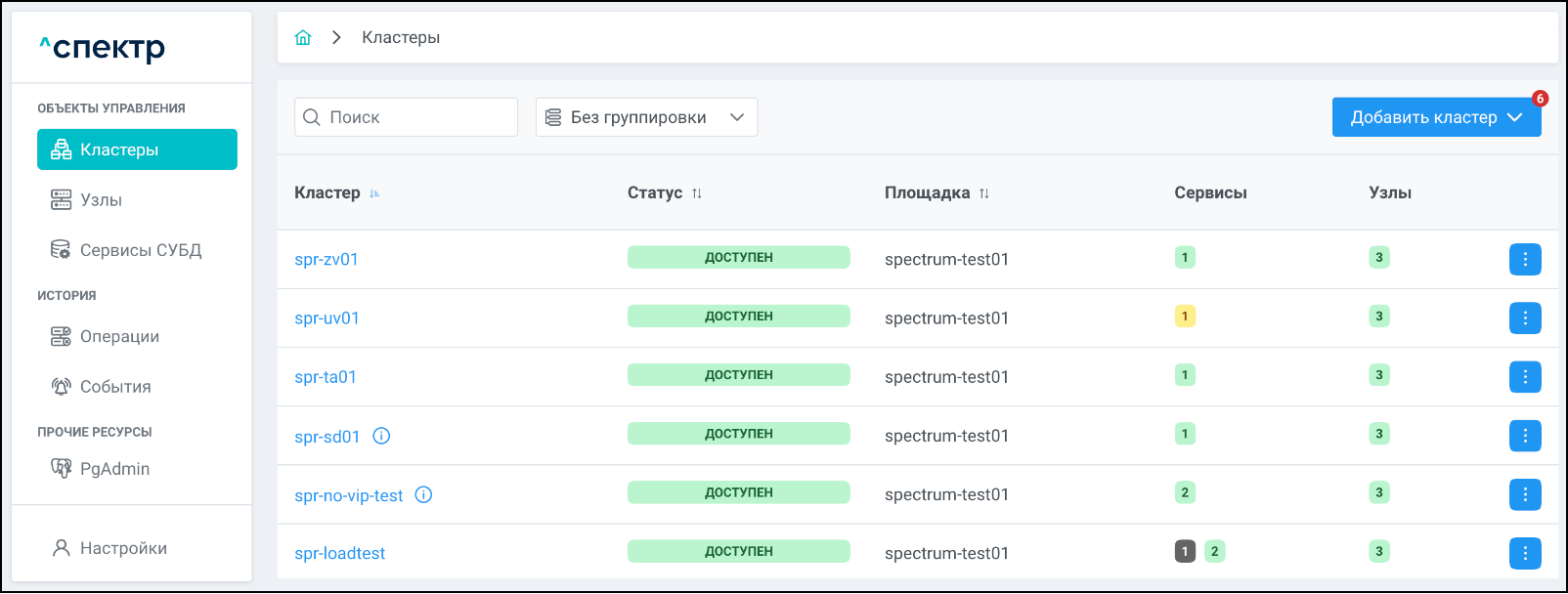This screenshot has height=594, width=1568.
Task: Click the home icon in breadcrumb
Action: (x=303, y=37)
